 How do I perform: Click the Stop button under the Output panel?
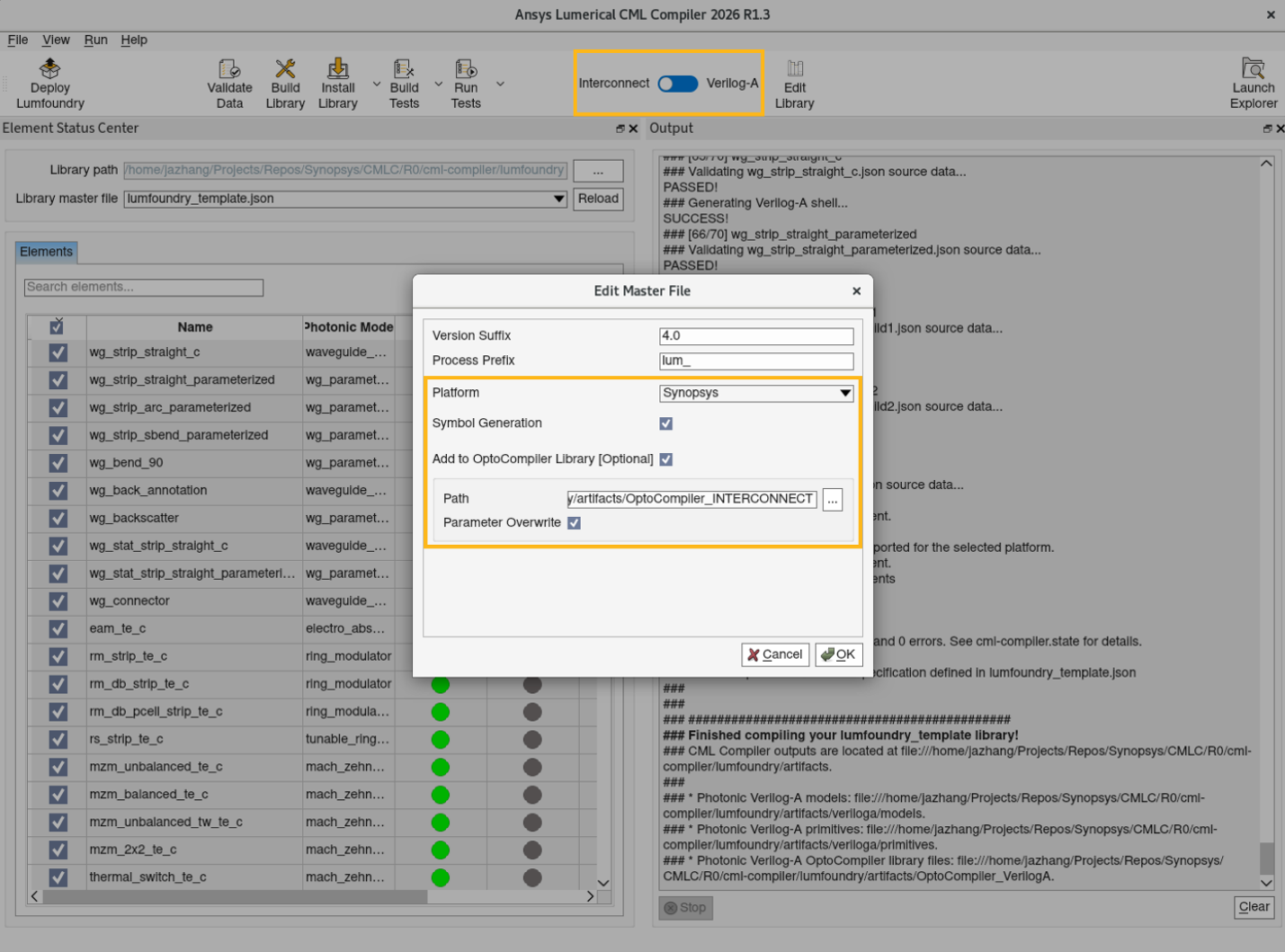pyautogui.click(x=685, y=908)
